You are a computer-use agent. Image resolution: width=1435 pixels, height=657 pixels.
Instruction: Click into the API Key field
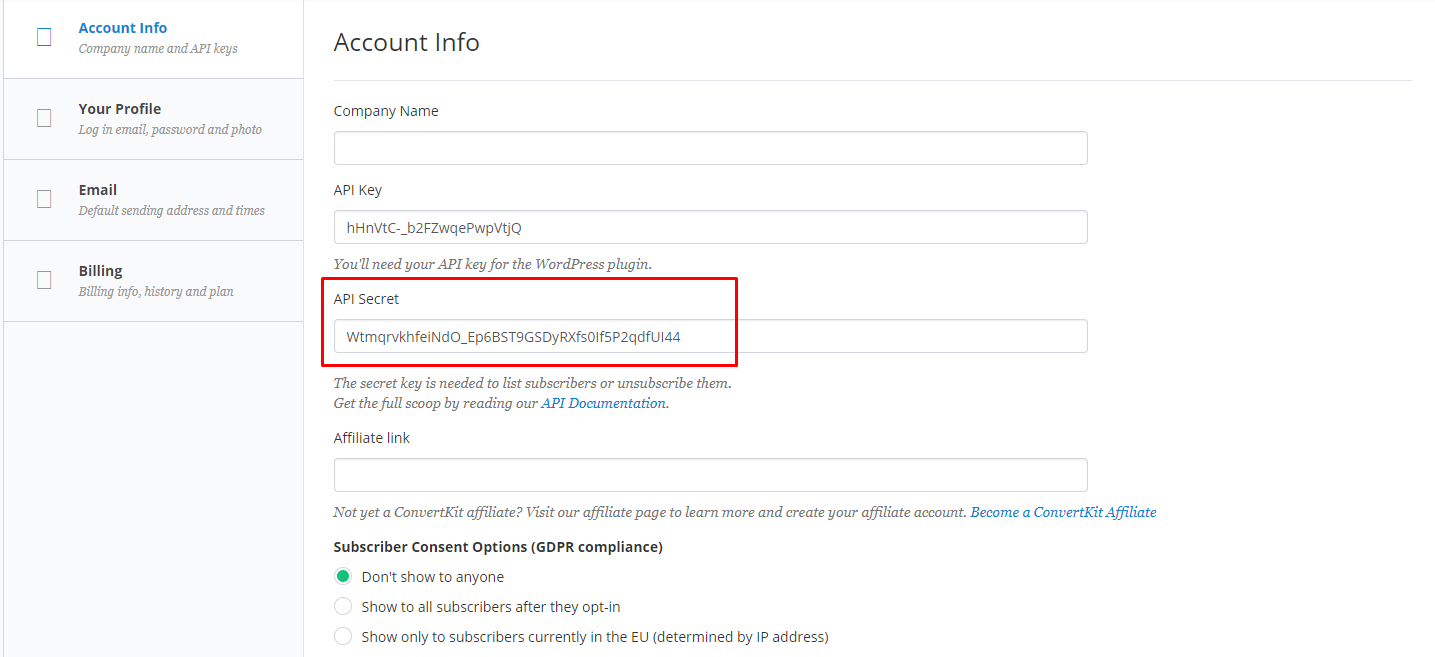tap(710, 227)
